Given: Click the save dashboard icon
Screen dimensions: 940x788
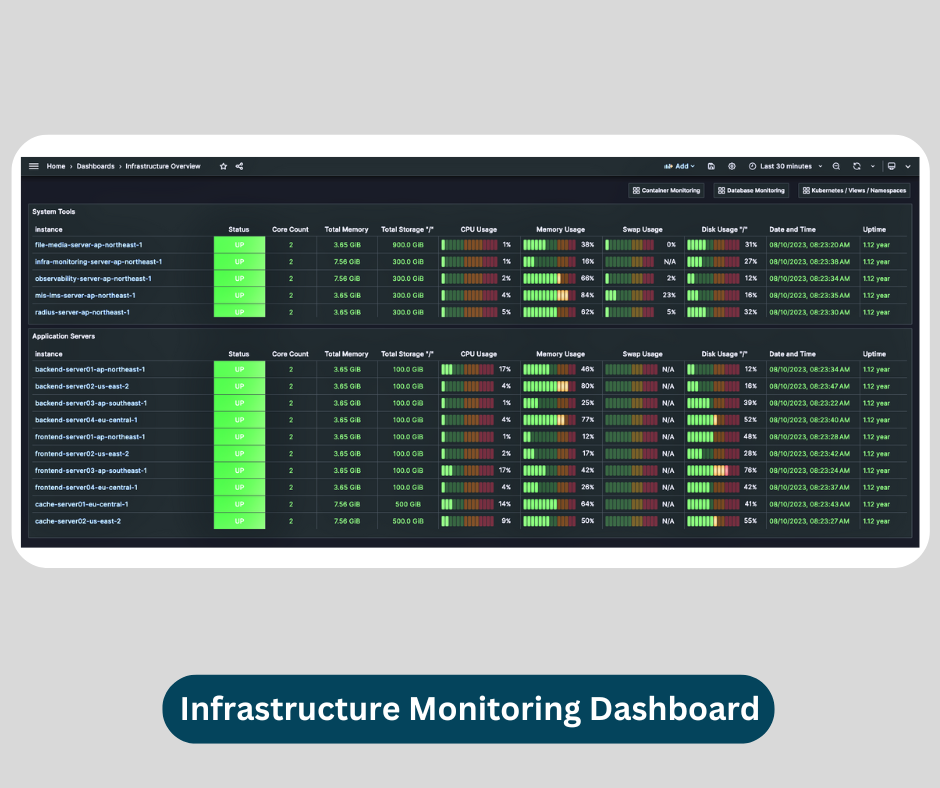Looking at the screenshot, I should pyautogui.click(x=712, y=166).
